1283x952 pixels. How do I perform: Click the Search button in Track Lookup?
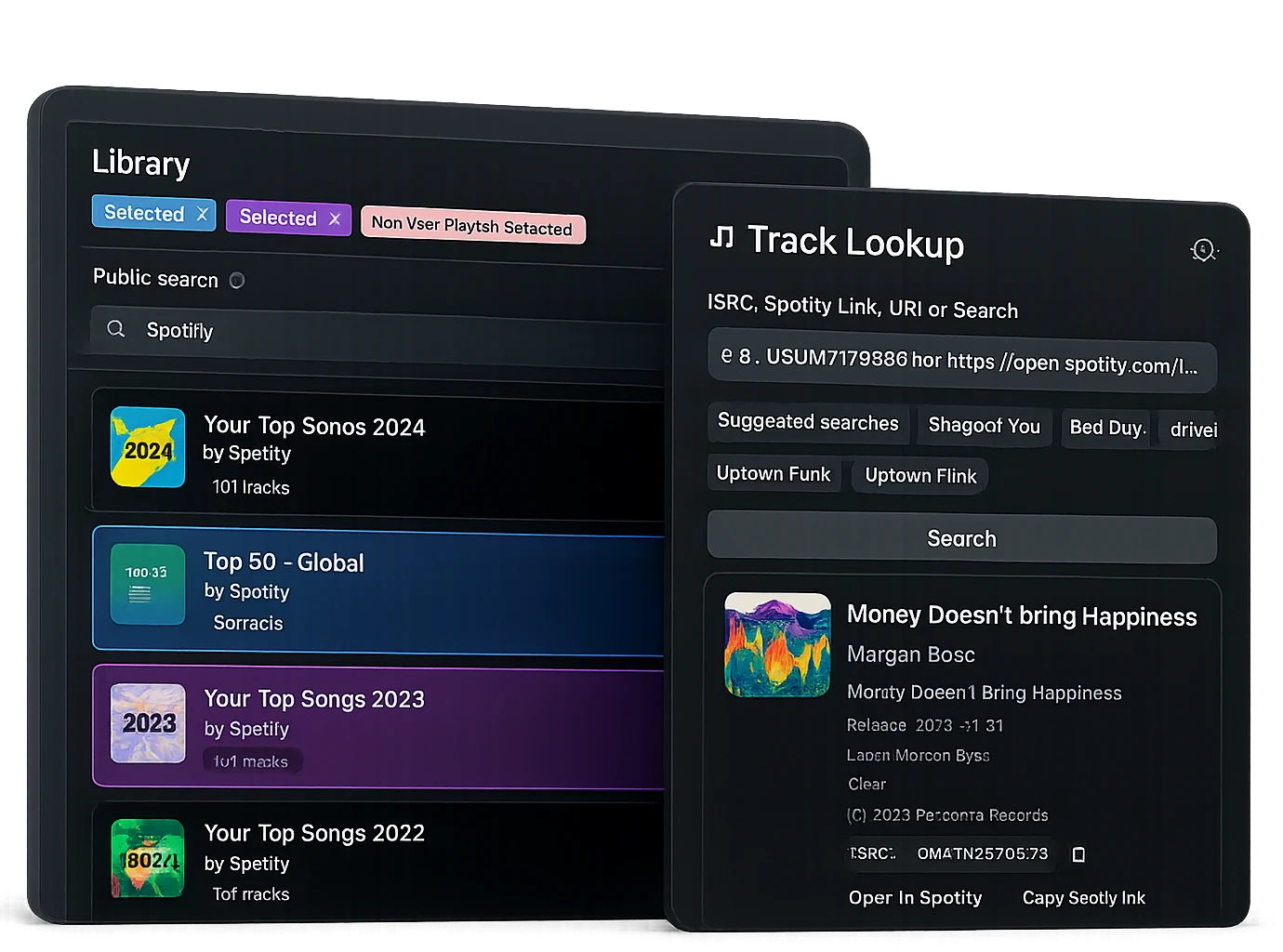[x=962, y=539]
